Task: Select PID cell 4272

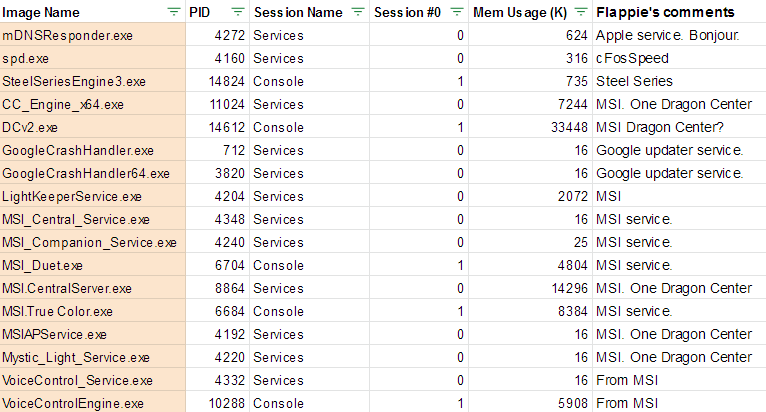Action: (218, 35)
